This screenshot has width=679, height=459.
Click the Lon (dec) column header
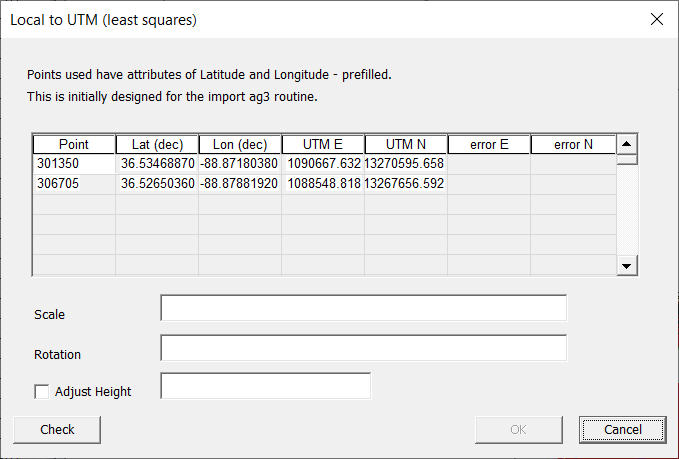click(240, 145)
